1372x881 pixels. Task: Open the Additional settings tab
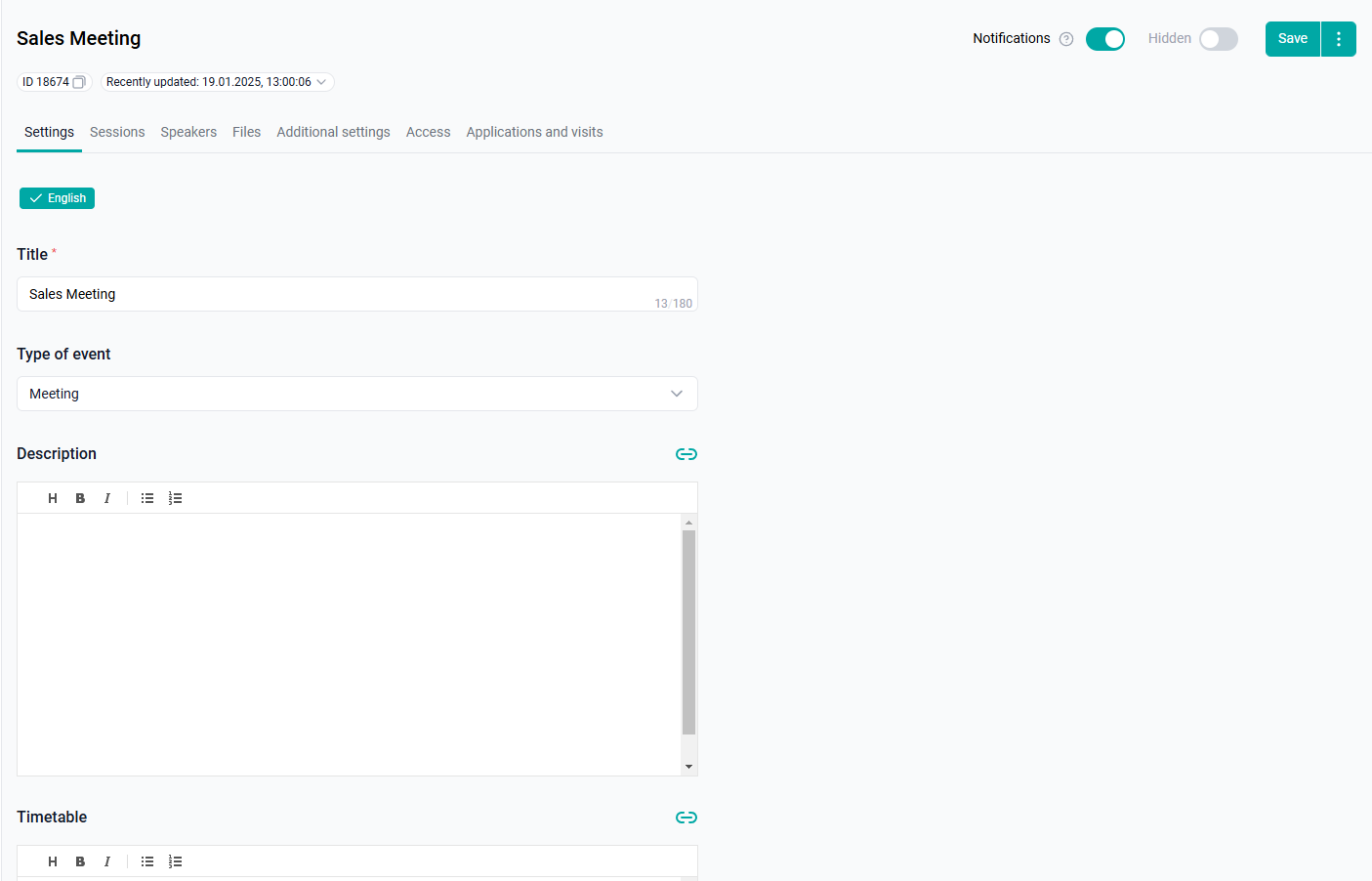[333, 132]
